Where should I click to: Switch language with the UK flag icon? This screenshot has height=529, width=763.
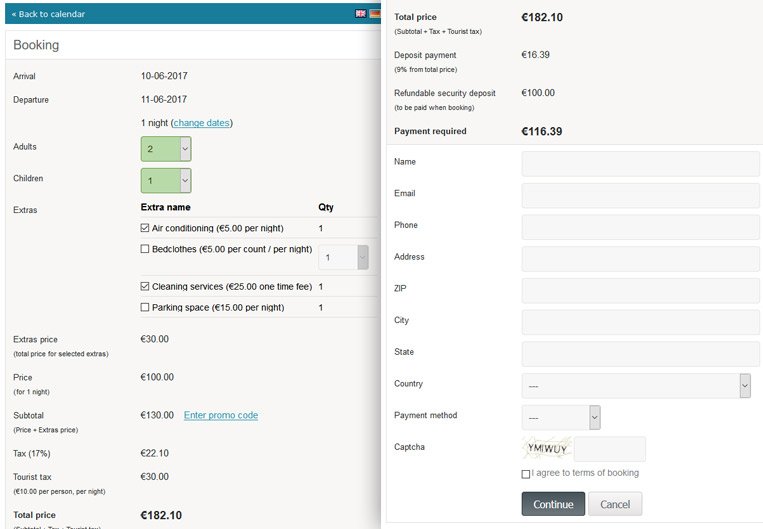pos(361,14)
